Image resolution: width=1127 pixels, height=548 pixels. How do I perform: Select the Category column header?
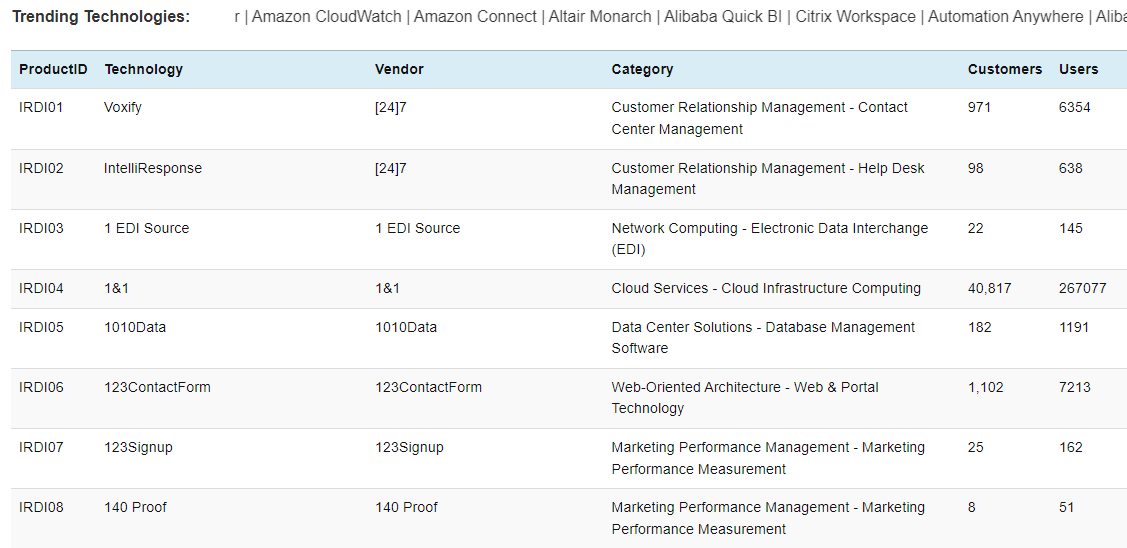[x=642, y=70]
